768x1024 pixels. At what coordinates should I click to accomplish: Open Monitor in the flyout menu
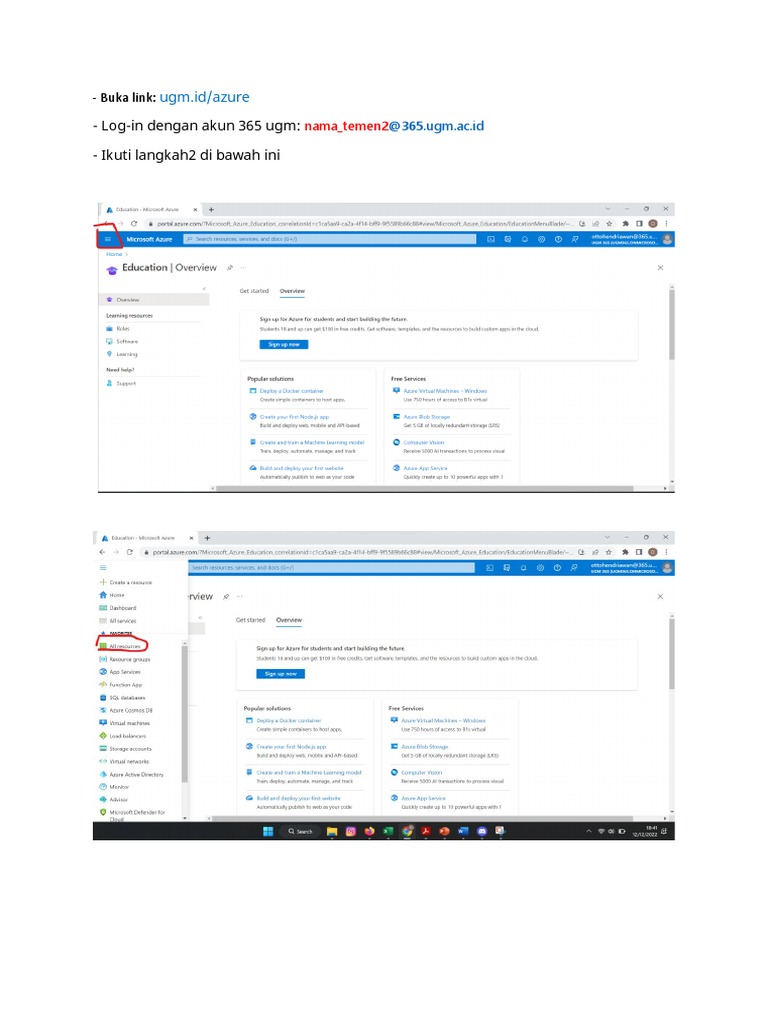point(119,787)
